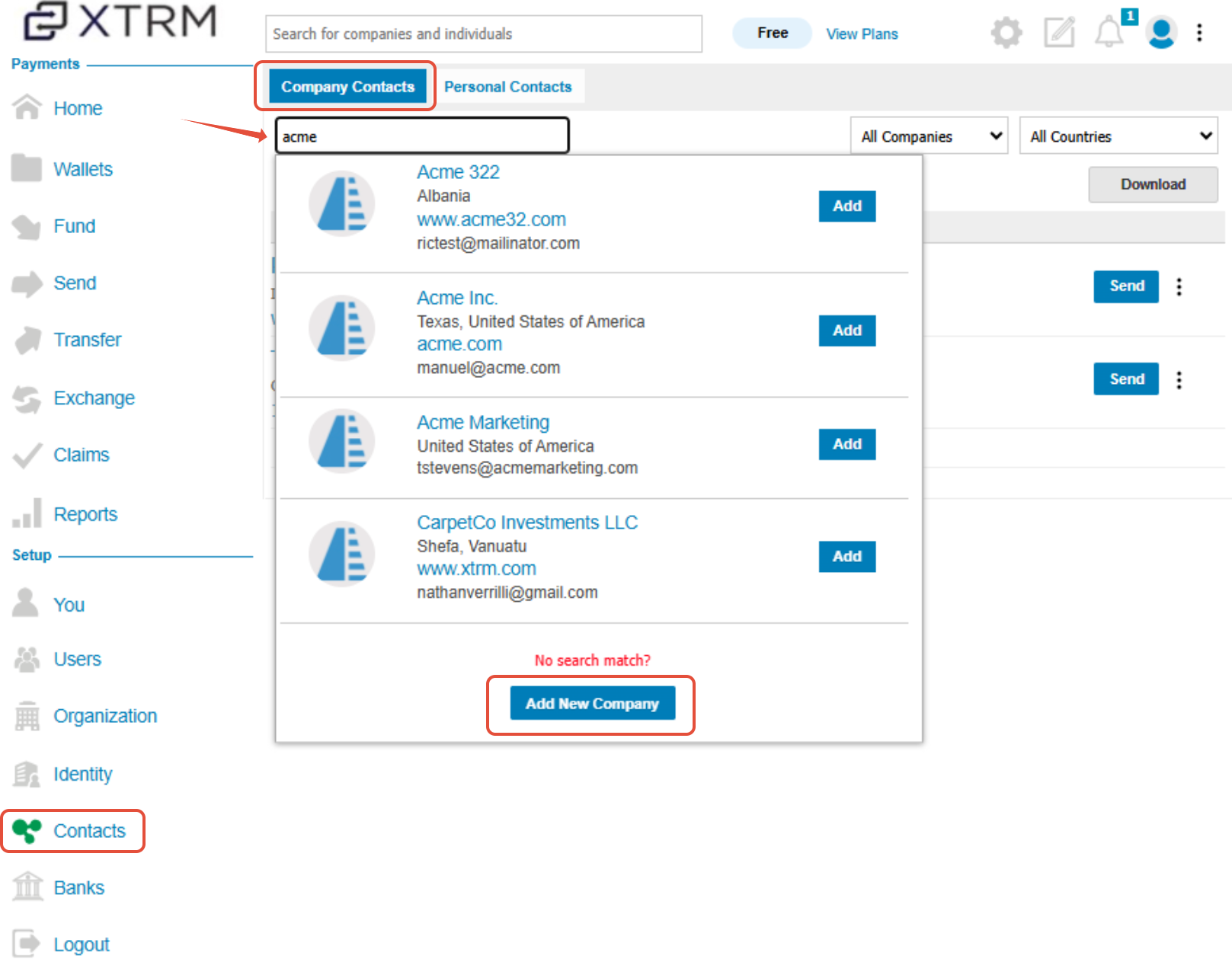Viewport: 1232px width, 962px height.
Task: Click the Banks building icon
Action: click(27, 887)
